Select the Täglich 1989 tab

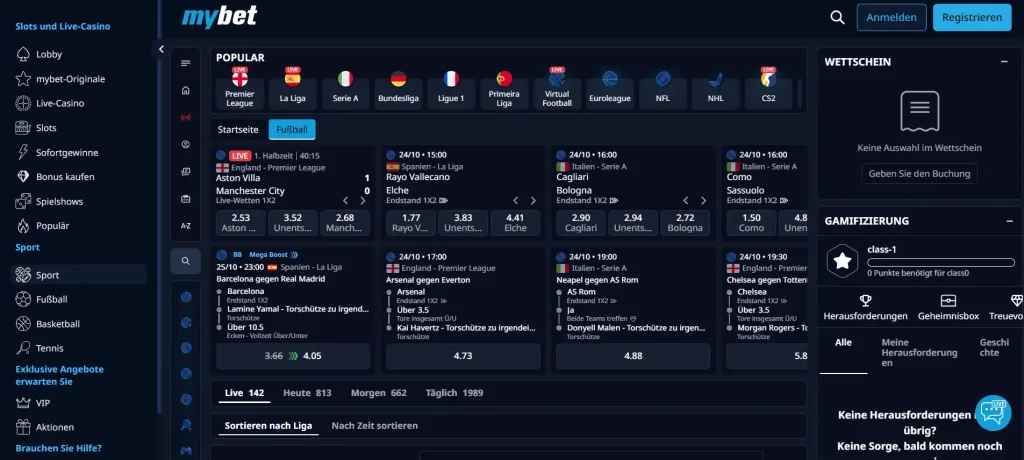pyautogui.click(x=455, y=393)
